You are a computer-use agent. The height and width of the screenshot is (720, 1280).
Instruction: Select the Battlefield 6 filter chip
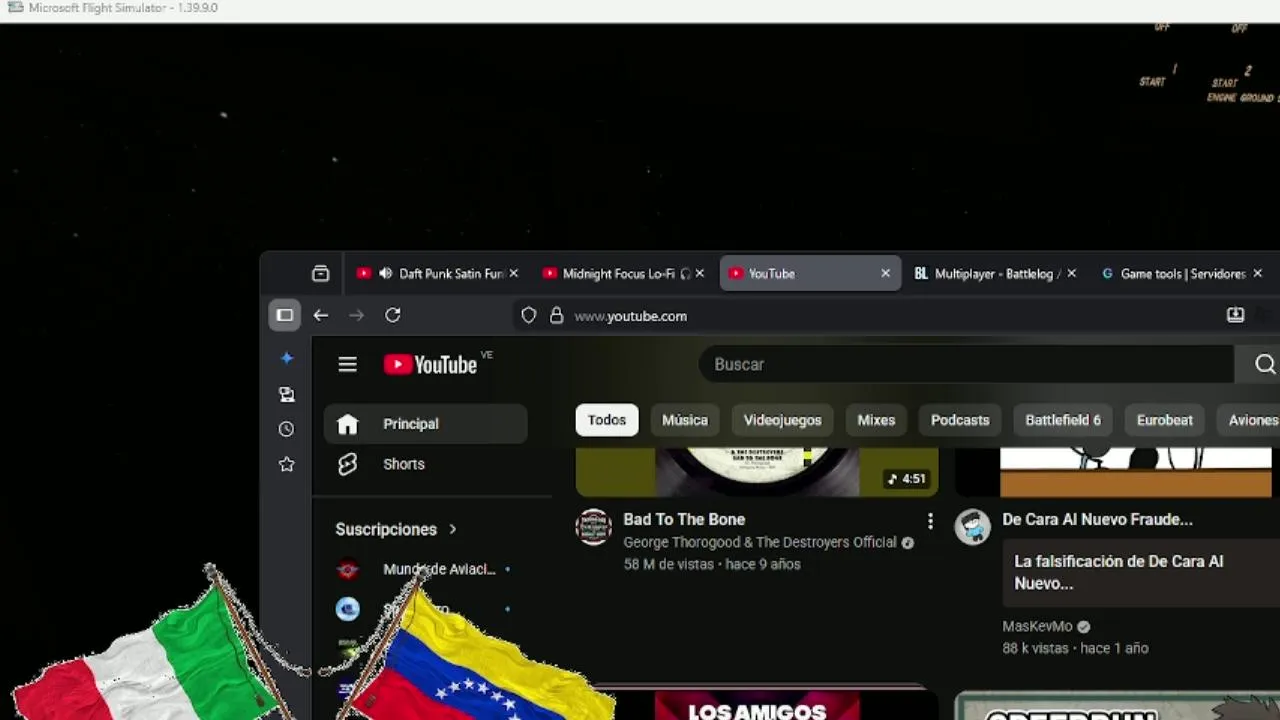point(1063,420)
